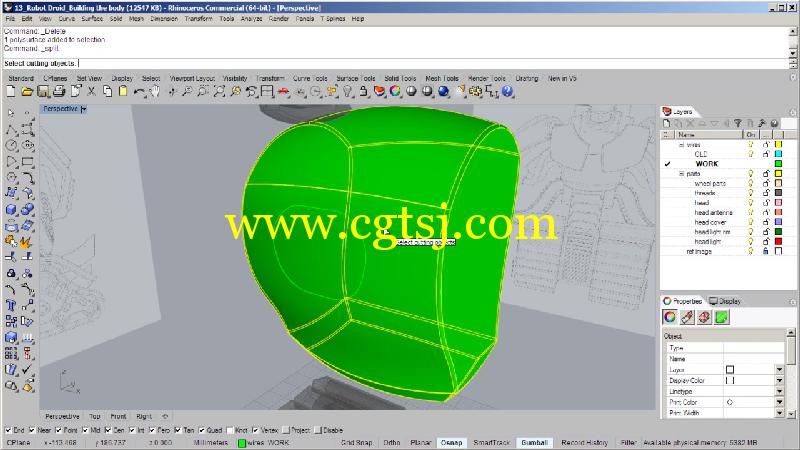Screen dimensions: 800x450
Task: Click the Copy icon in the toolbar
Action: (x=107, y=91)
